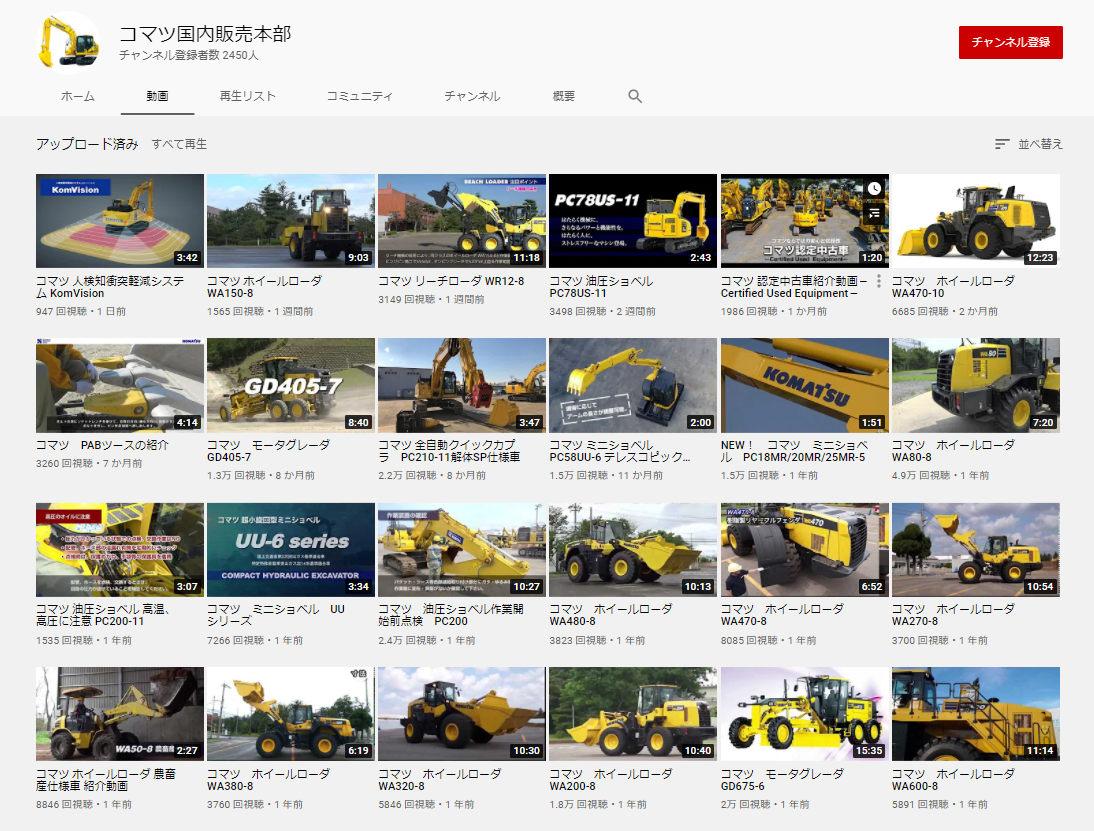Click channel name コマツ国内販売本部
This screenshot has width=1094, height=831.
[x=205, y=34]
